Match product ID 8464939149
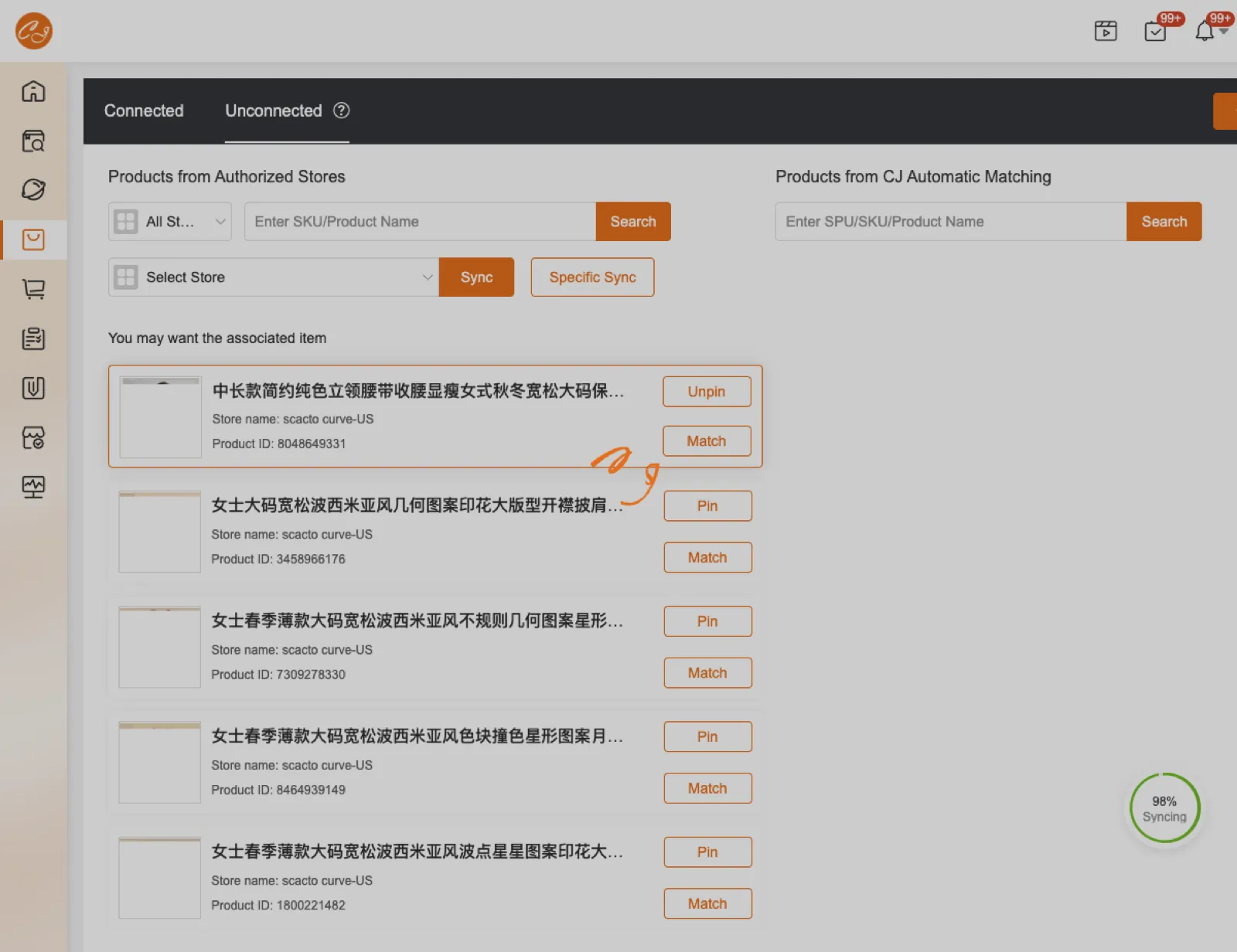 [x=707, y=788]
